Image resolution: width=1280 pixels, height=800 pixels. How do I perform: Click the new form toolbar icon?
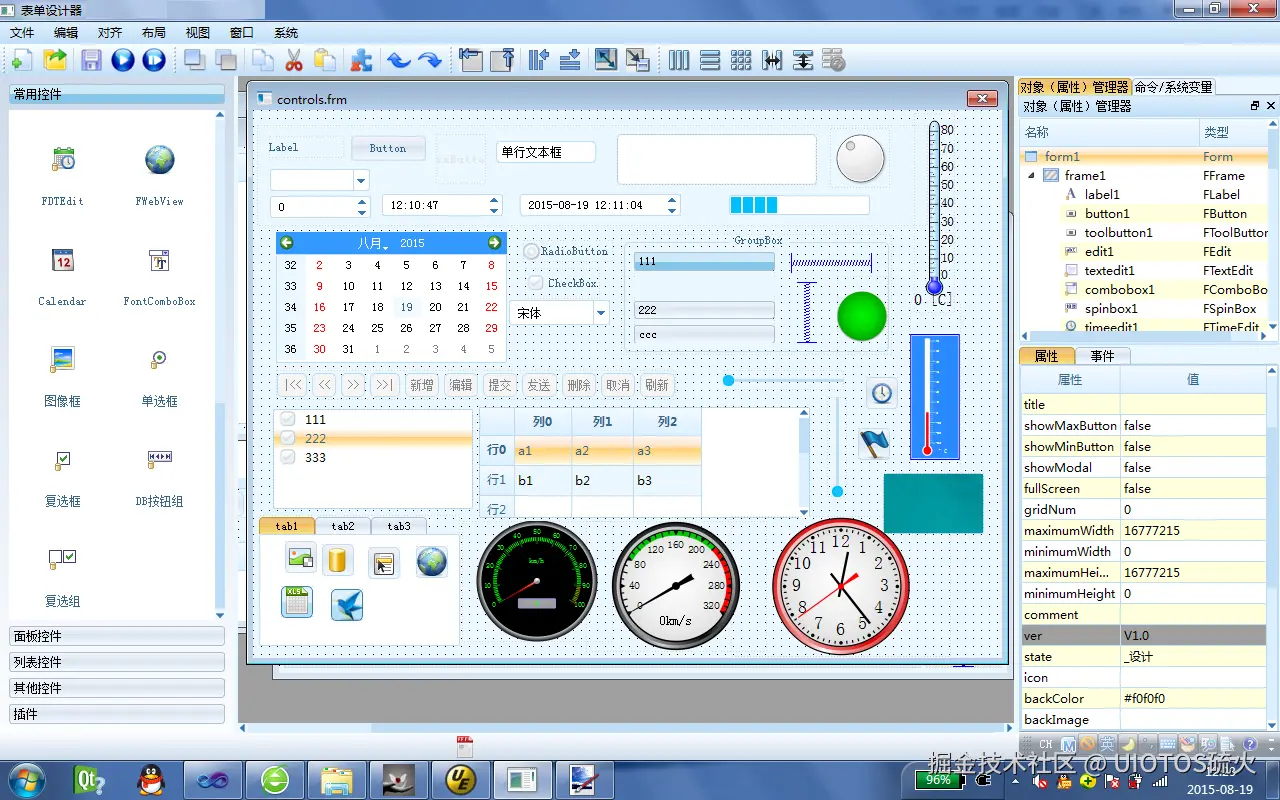pyautogui.click(x=21, y=60)
